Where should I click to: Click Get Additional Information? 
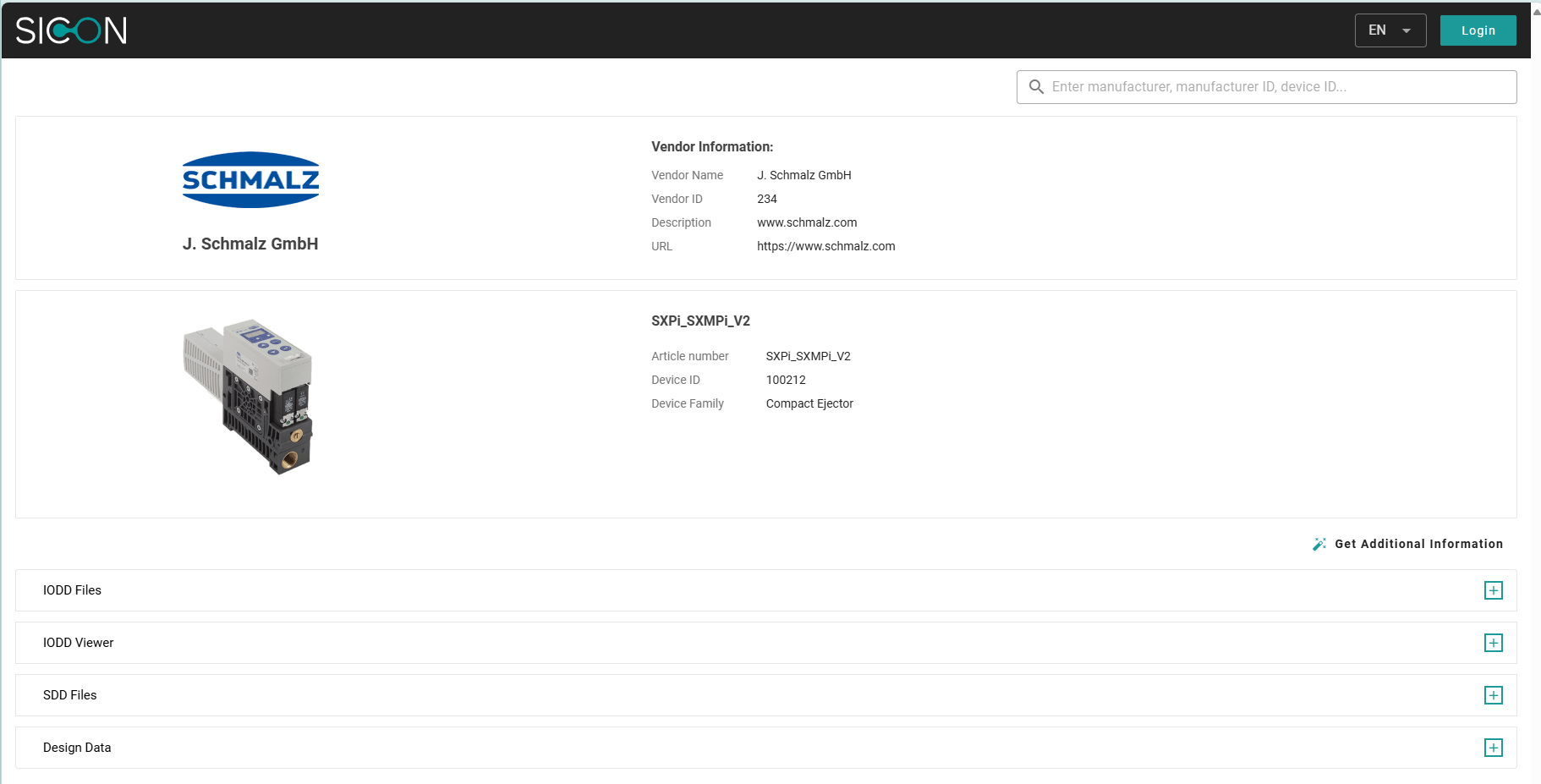coord(1418,544)
